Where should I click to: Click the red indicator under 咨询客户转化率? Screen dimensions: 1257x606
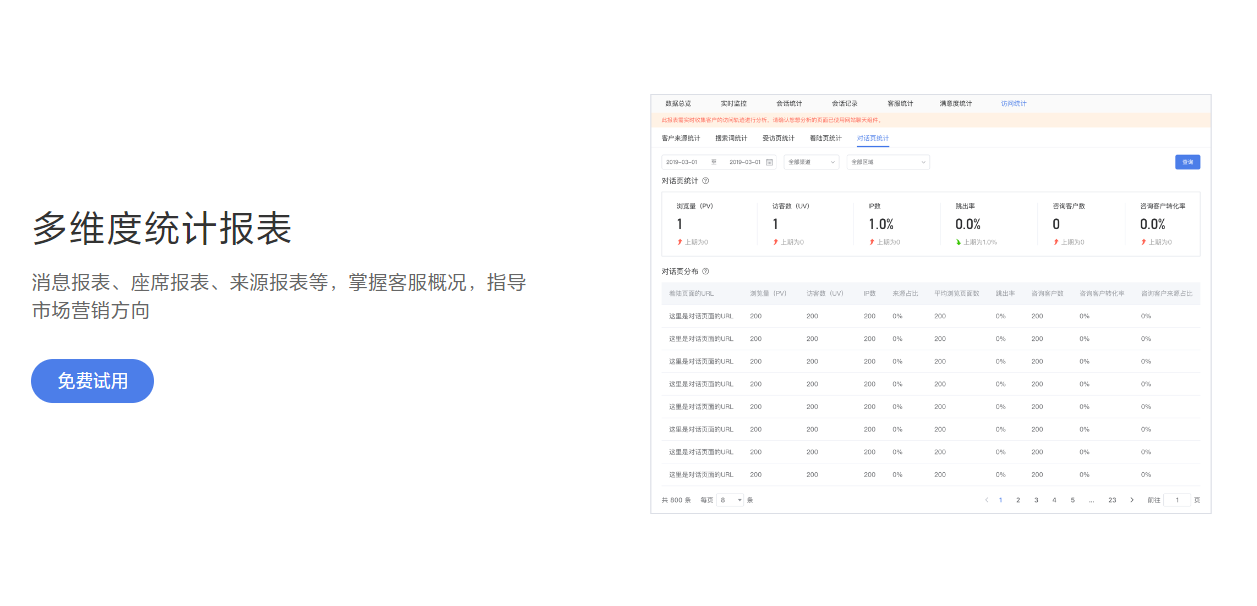point(1141,242)
